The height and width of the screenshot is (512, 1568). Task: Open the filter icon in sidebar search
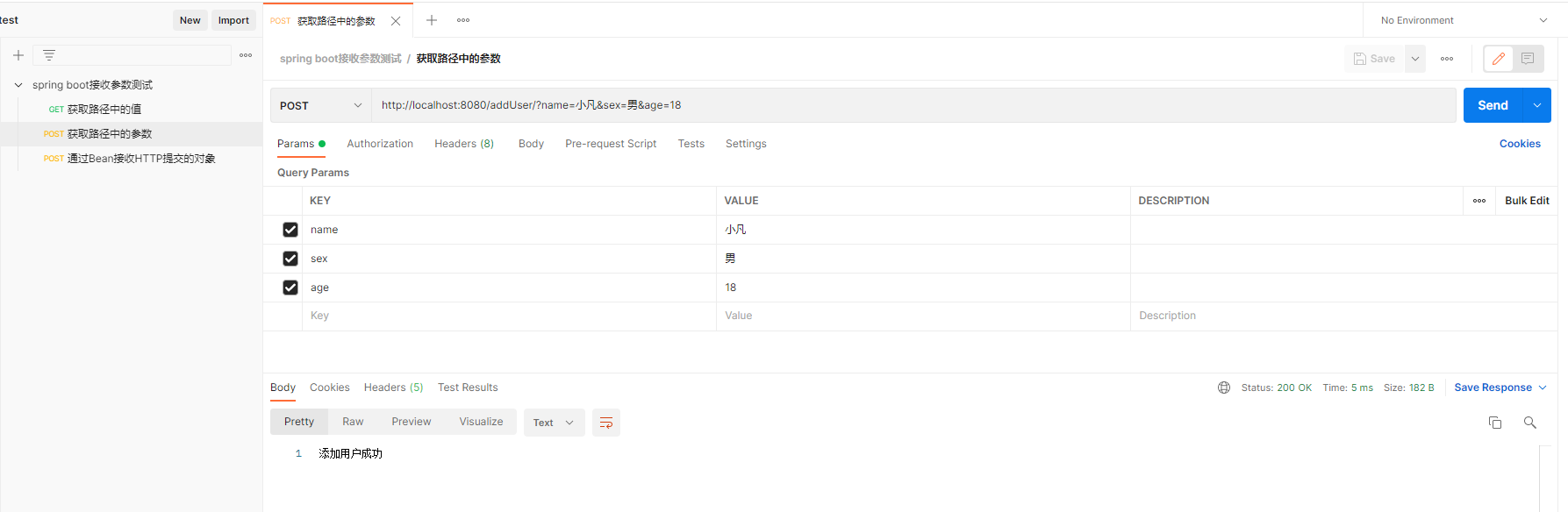(49, 55)
